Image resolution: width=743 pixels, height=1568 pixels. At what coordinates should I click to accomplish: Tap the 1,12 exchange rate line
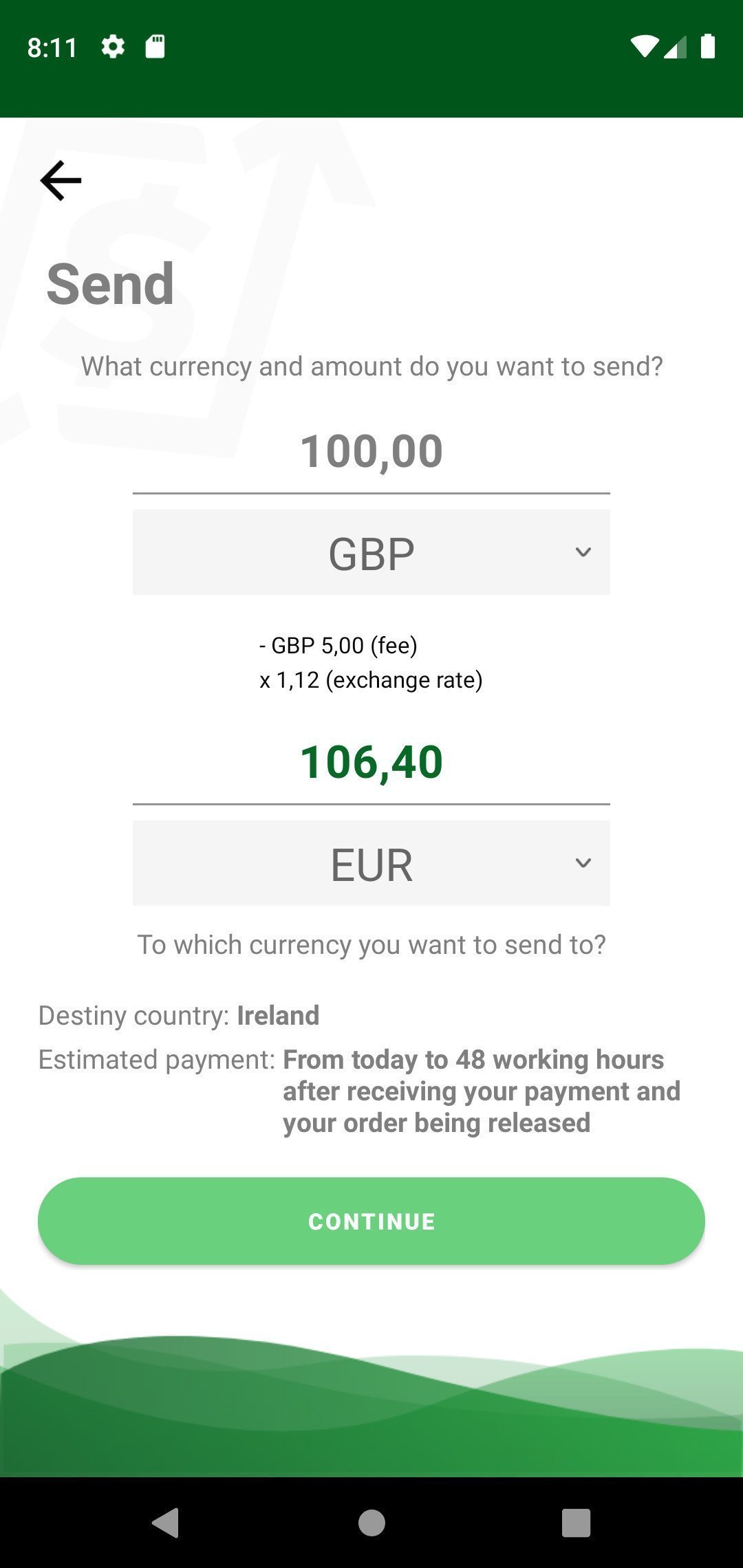[x=371, y=680]
